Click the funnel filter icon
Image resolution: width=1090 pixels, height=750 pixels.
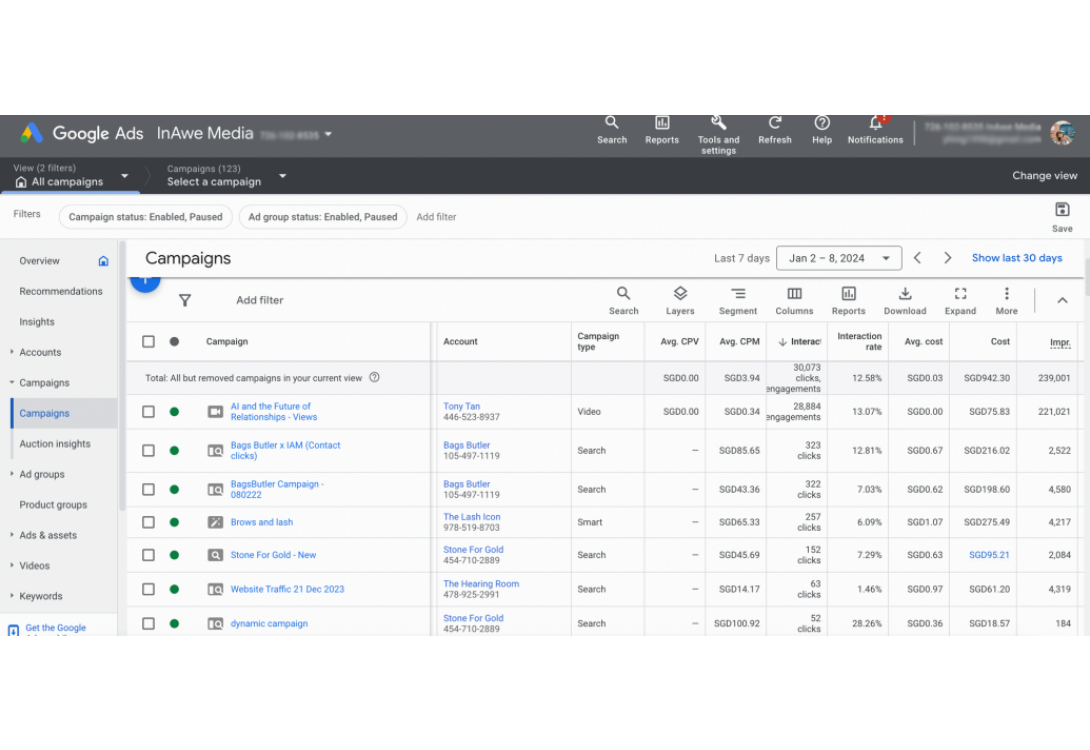coord(185,300)
